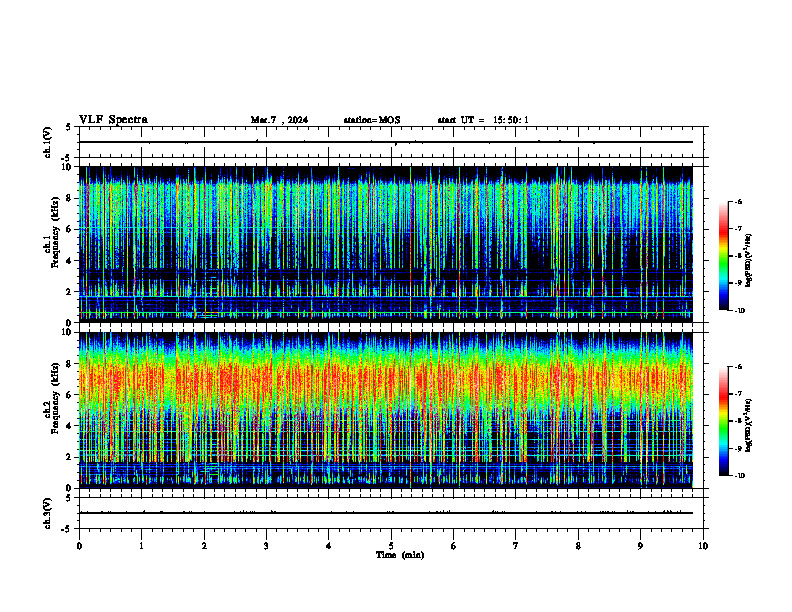Click the ch.2 spectrogram panel
This screenshot has width=792, height=612.
386,410
